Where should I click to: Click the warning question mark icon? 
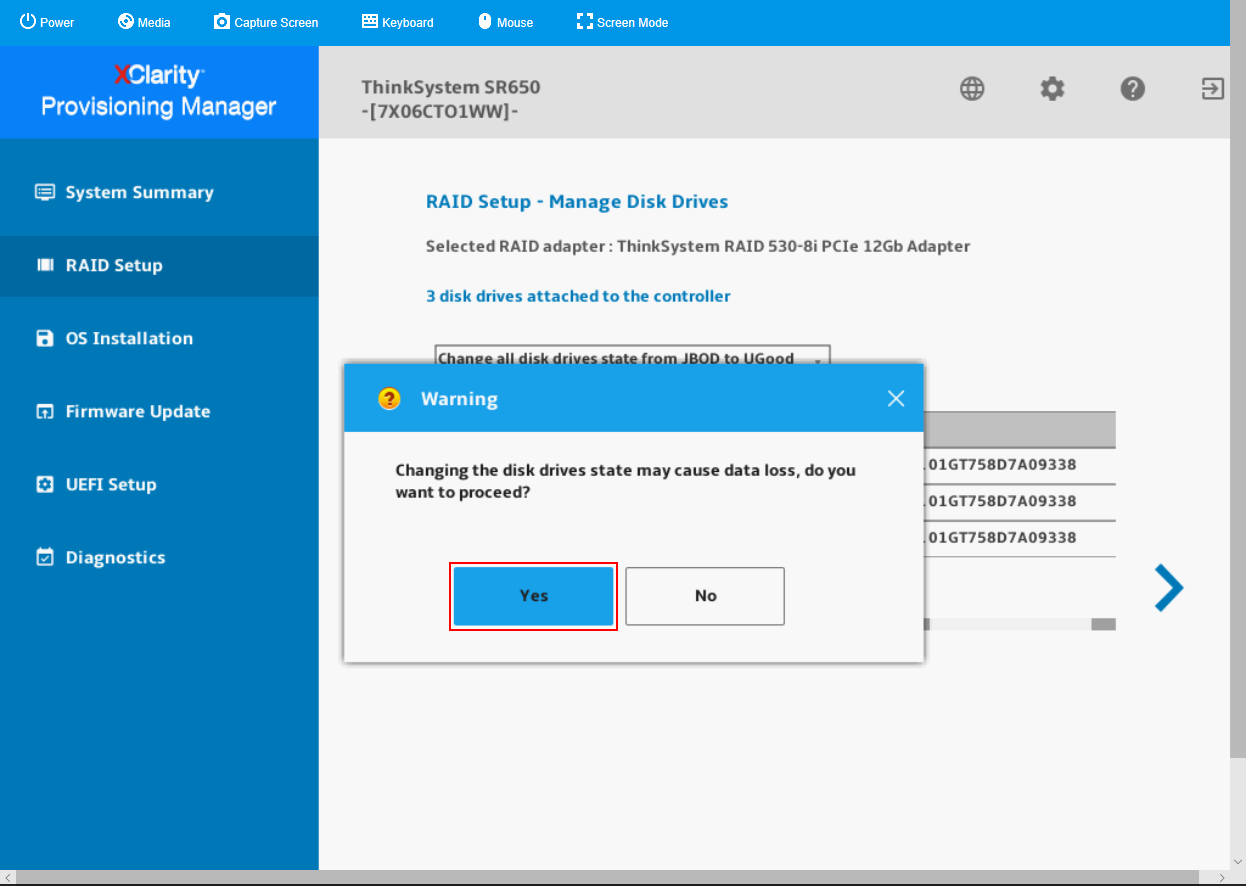(389, 399)
